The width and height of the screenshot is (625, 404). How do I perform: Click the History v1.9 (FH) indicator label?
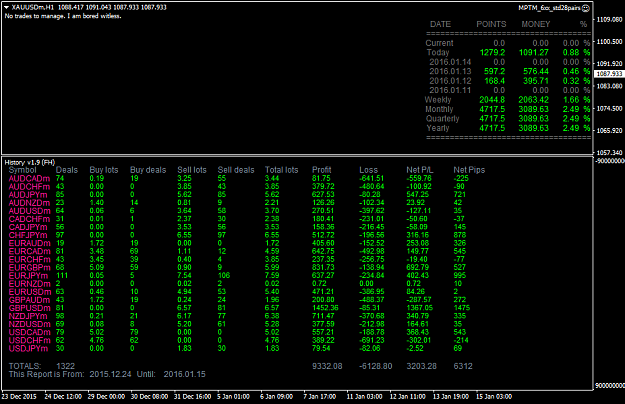29,163
